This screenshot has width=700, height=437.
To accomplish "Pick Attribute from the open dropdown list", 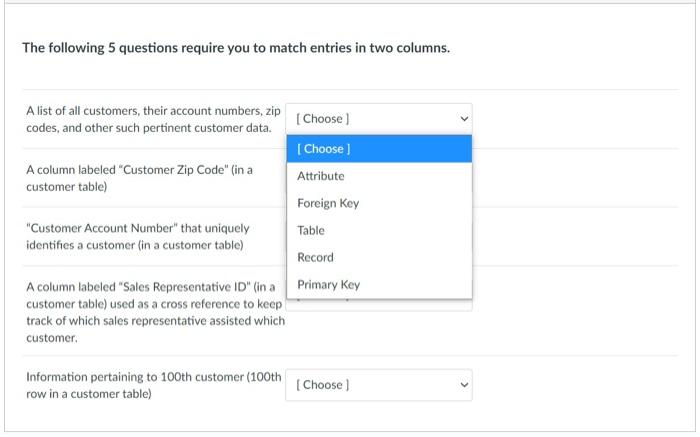I will point(379,176).
